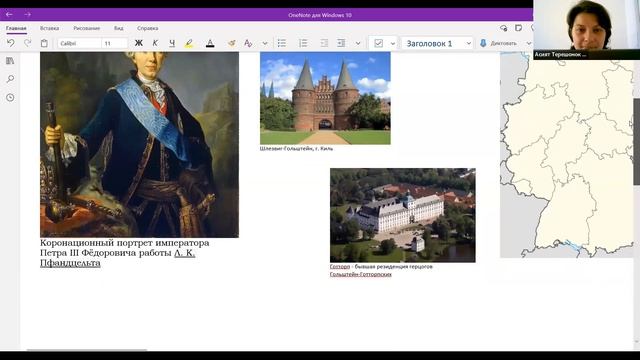Image resolution: width=640 pixels, height=360 pixels.
Task: Click the font size 11 box
Action: coord(115,43)
